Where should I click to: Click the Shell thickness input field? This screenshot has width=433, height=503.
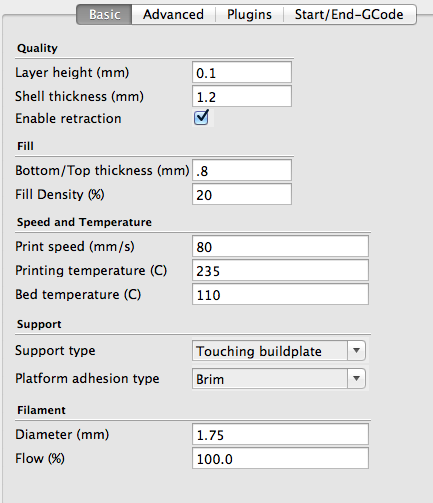click(242, 96)
